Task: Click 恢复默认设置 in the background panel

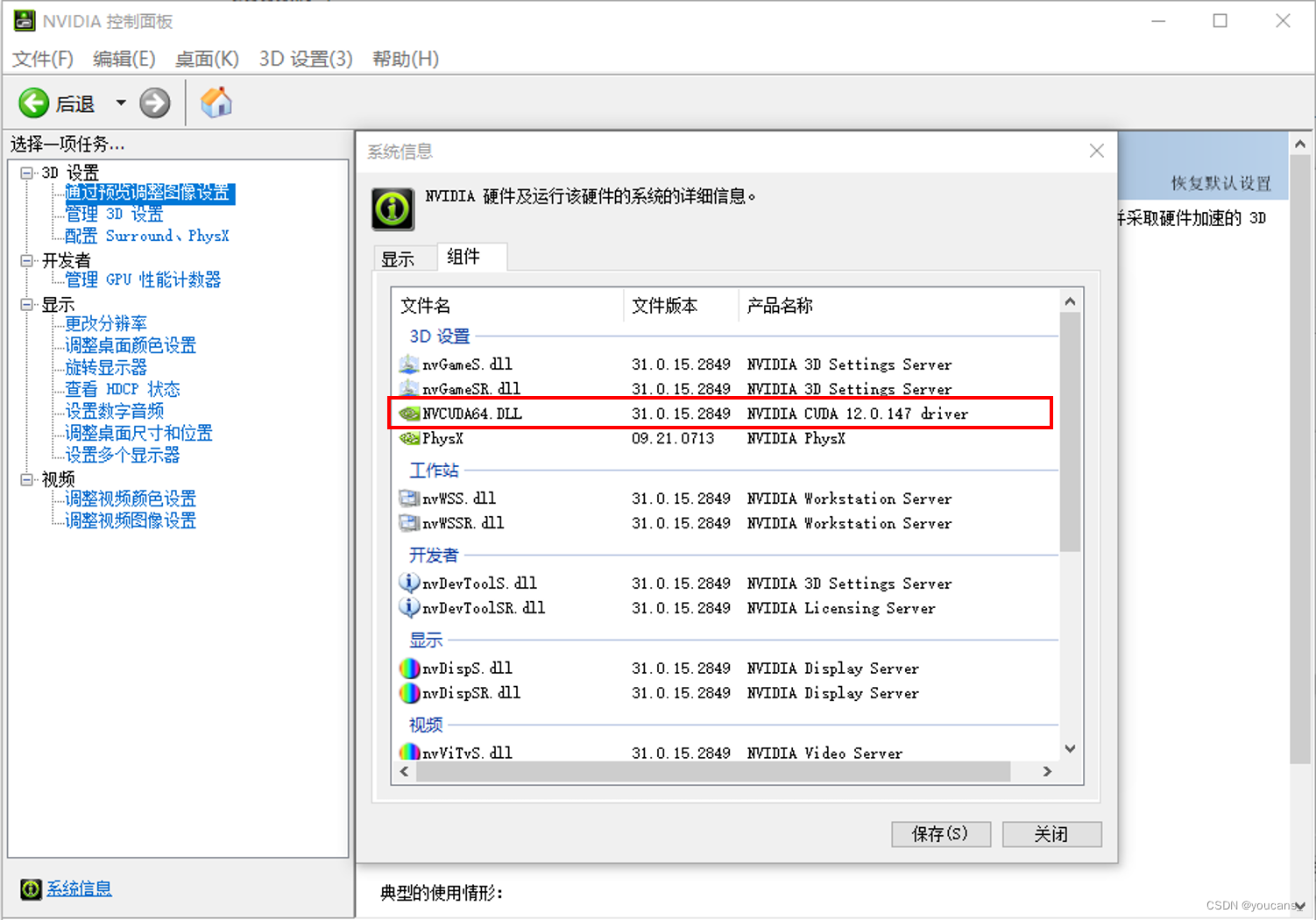Action: click(1220, 183)
